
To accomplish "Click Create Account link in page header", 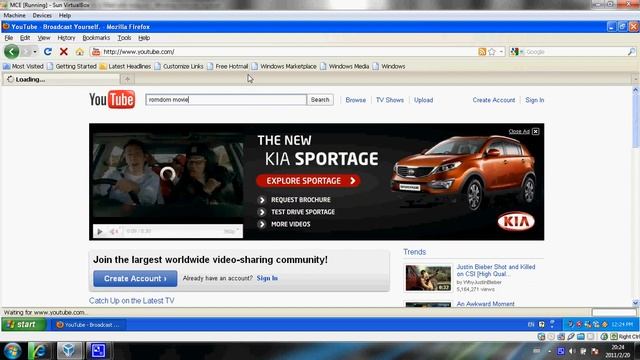I will [494, 100].
